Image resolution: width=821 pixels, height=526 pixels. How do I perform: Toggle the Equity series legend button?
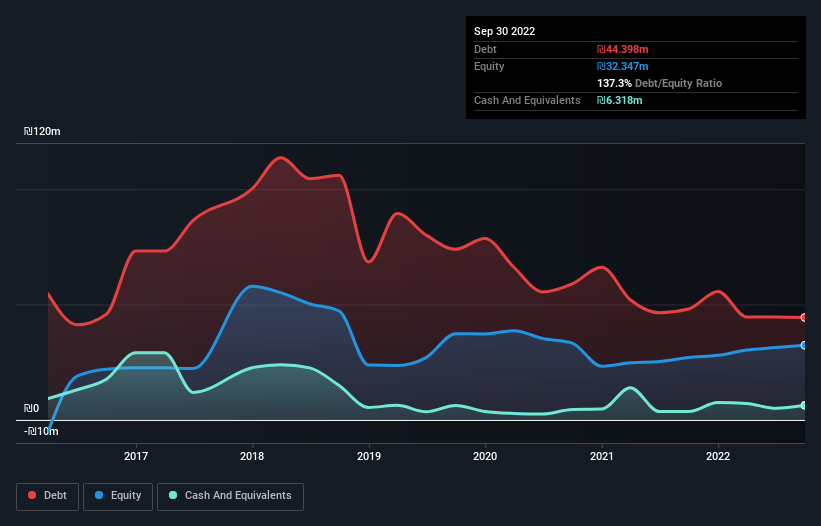pos(118,496)
